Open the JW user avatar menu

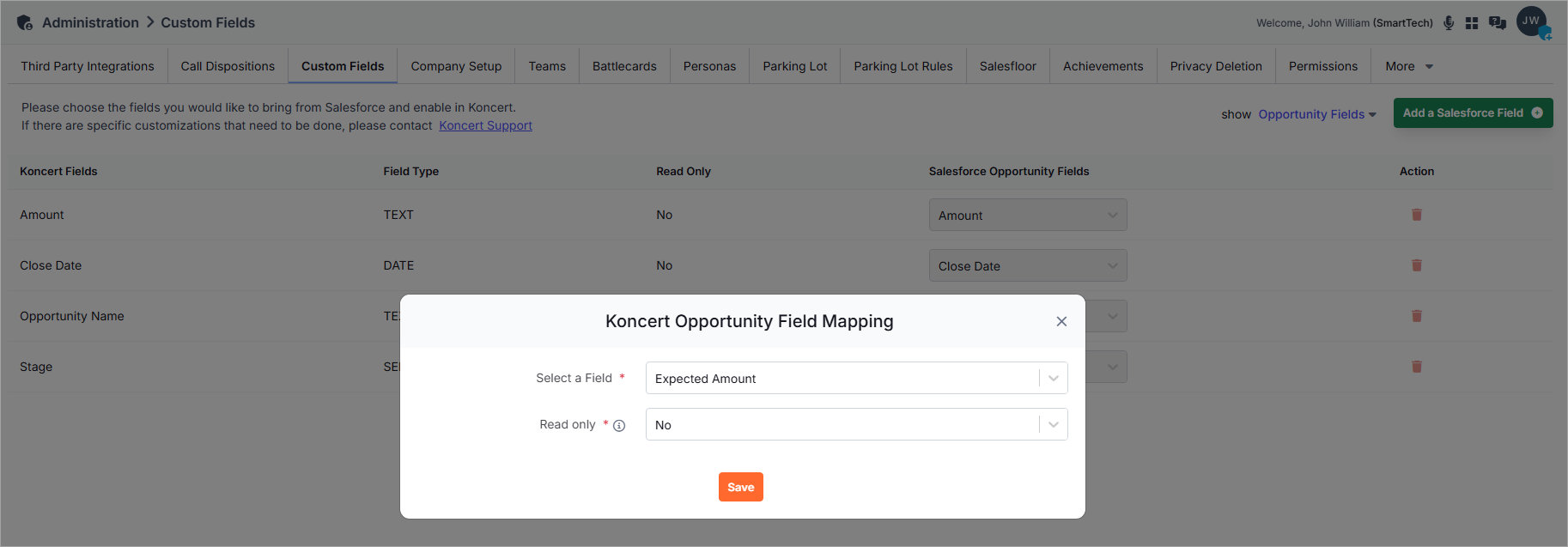click(x=1532, y=21)
